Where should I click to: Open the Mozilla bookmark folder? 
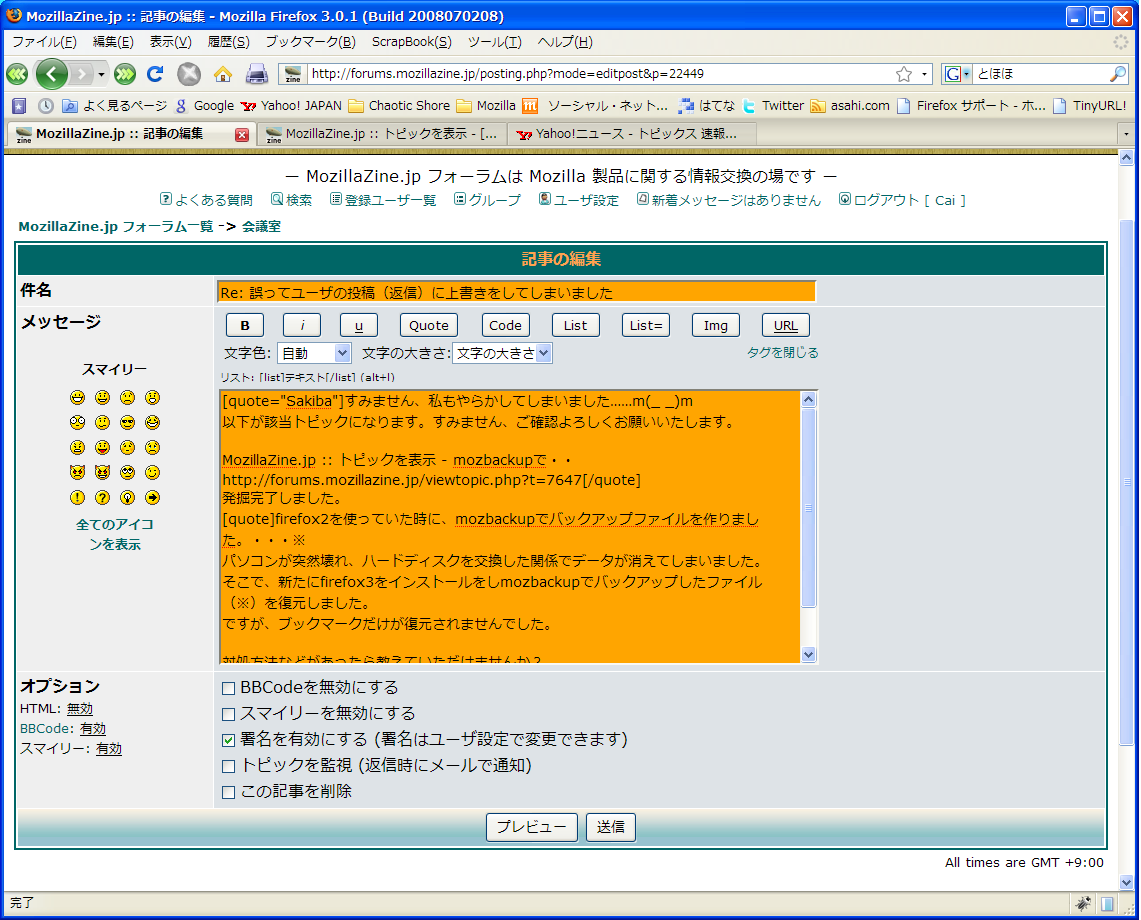[486, 106]
